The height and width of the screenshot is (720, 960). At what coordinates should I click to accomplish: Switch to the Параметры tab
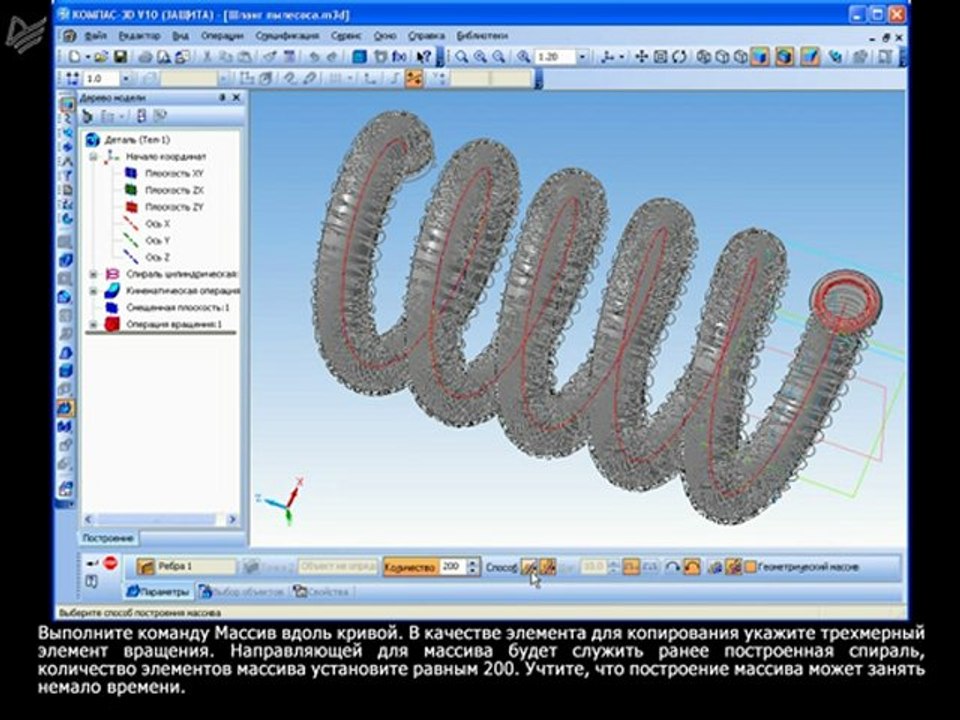click(158, 591)
